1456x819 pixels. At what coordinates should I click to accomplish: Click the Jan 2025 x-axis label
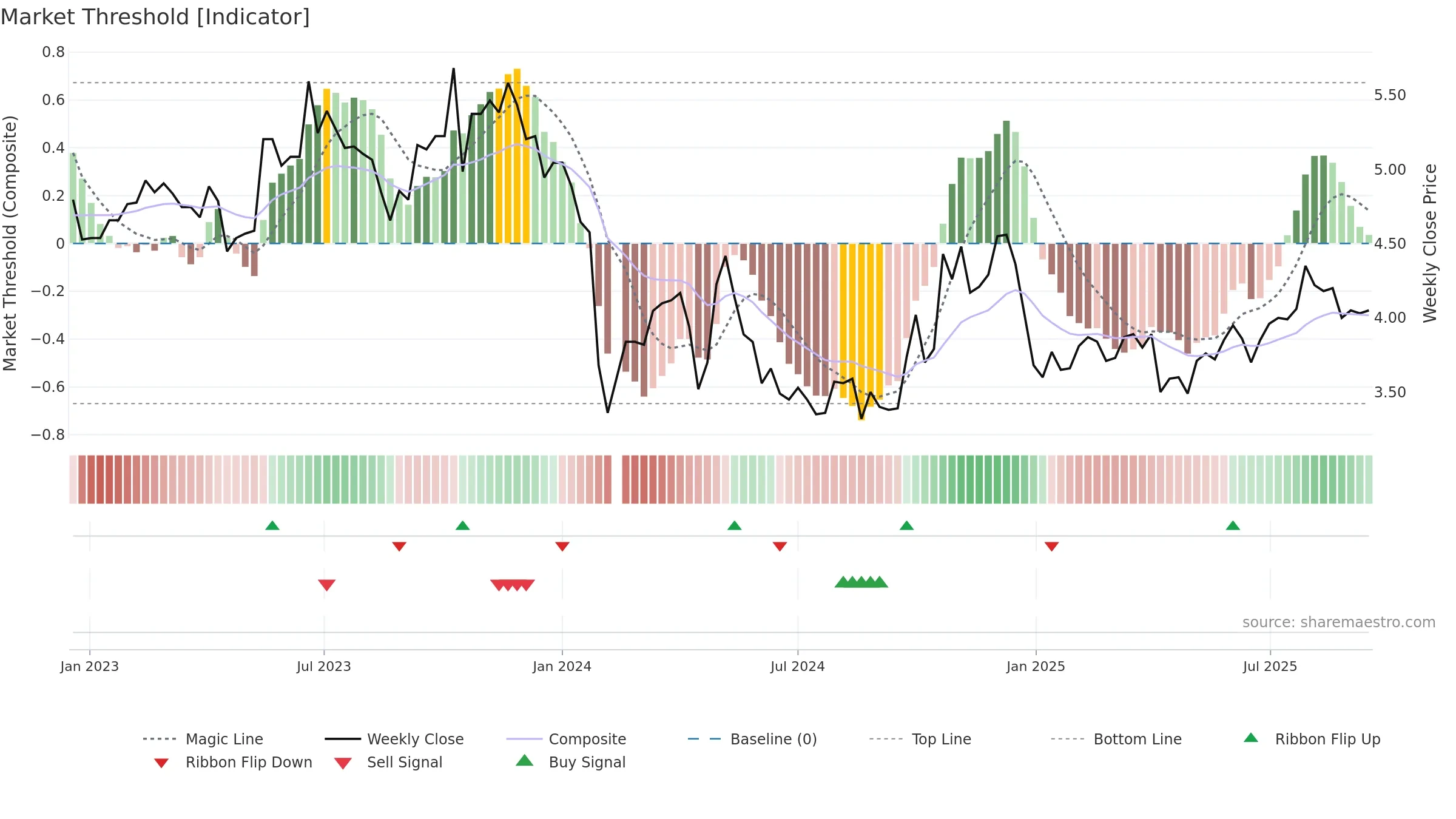click(x=1036, y=667)
